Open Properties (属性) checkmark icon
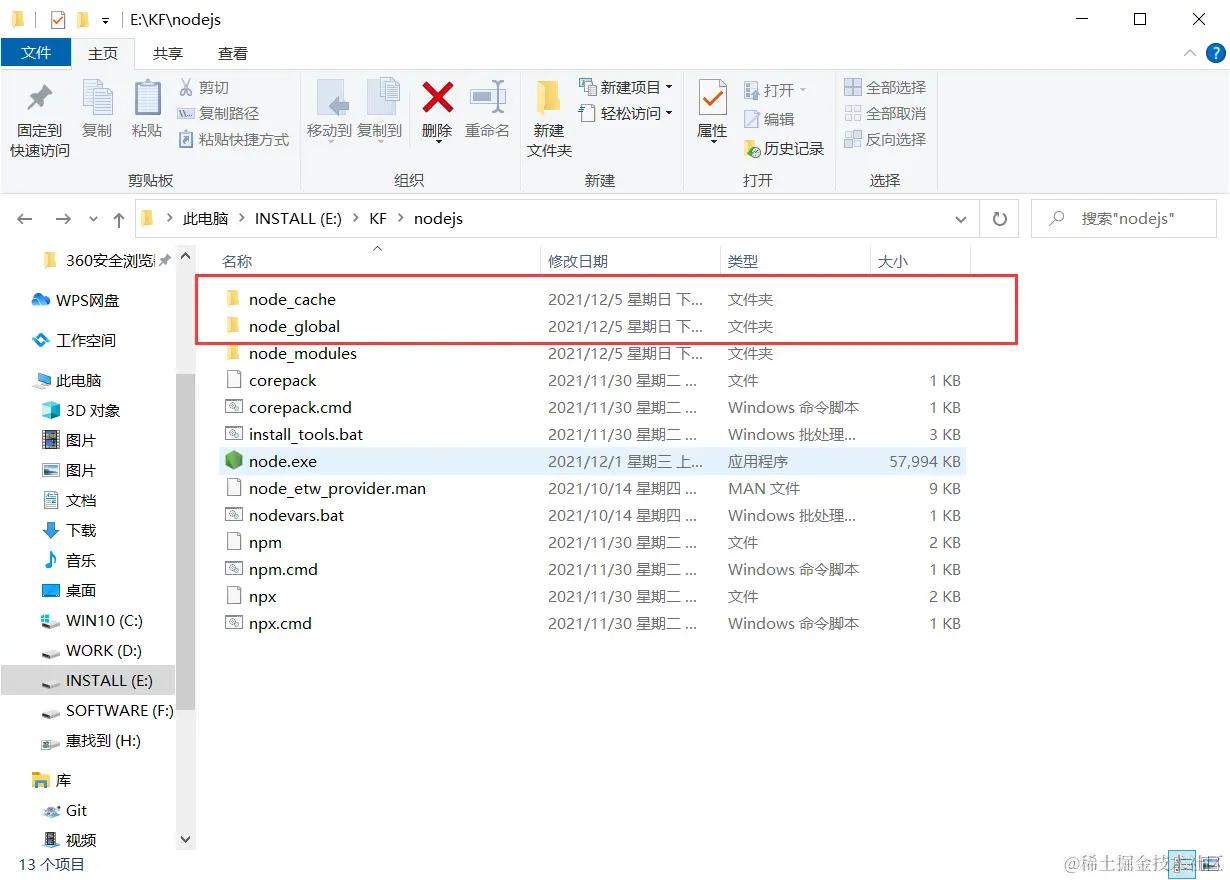The image size is (1230, 880). (x=712, y=98)
